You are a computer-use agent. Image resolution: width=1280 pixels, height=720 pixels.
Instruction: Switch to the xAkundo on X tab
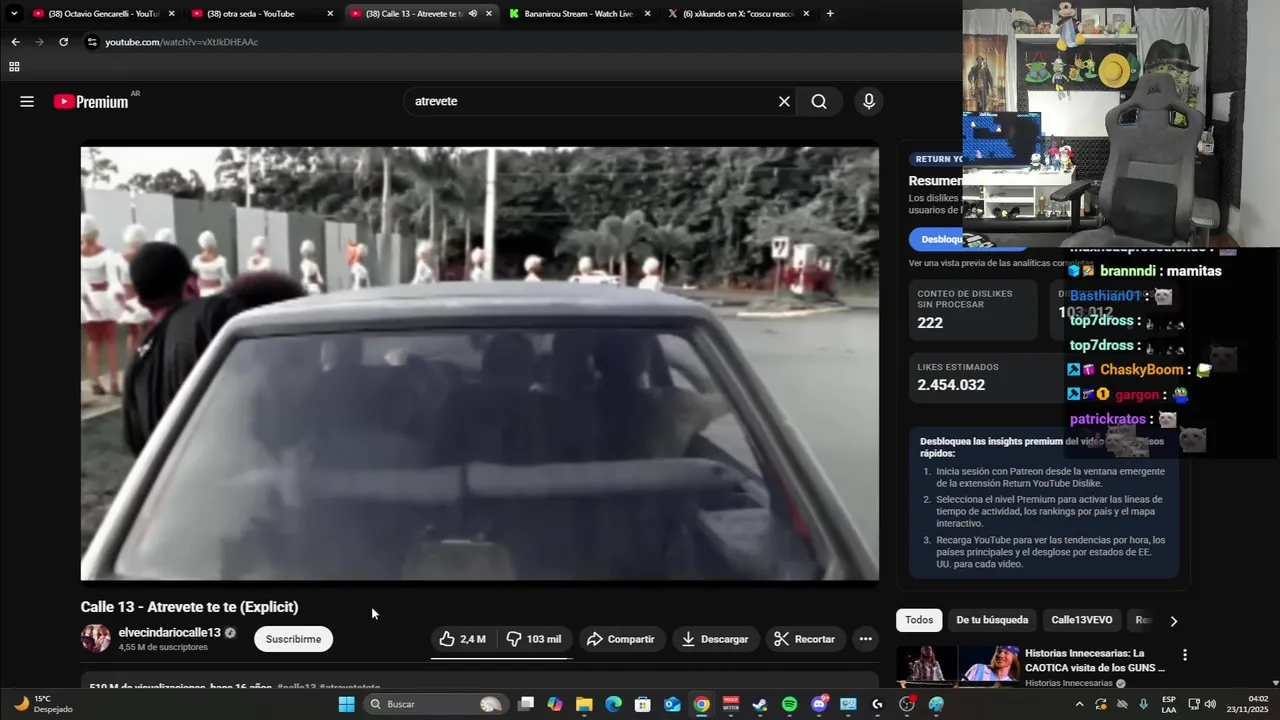click(x=738, y=14)
